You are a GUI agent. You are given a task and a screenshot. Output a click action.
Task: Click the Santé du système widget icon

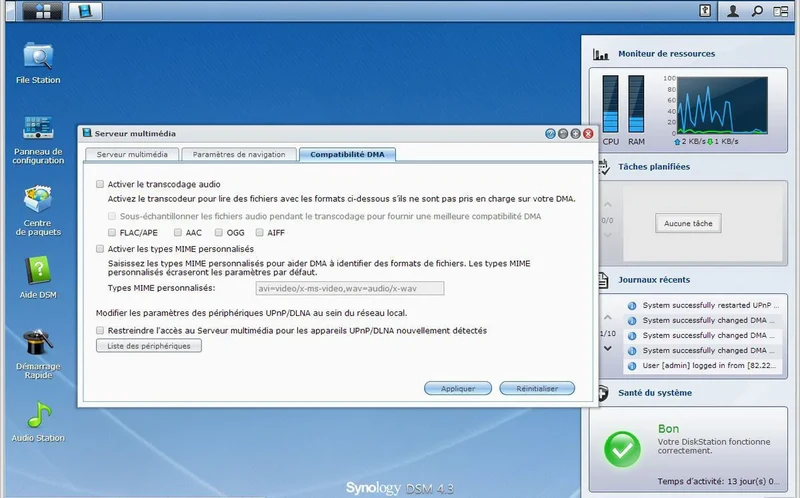(x=604, y=393)
